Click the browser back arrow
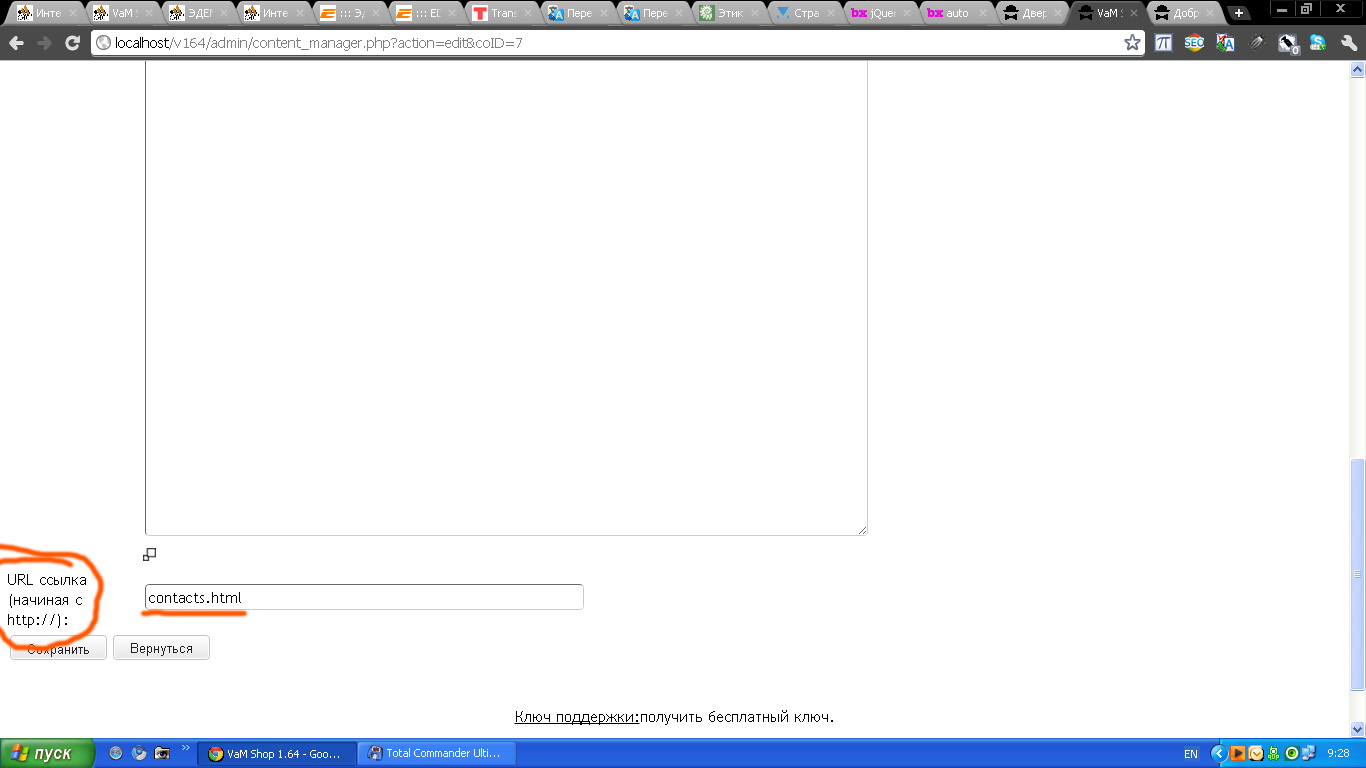The height and width of the screenshot is (768, 1366). [17, 43]
